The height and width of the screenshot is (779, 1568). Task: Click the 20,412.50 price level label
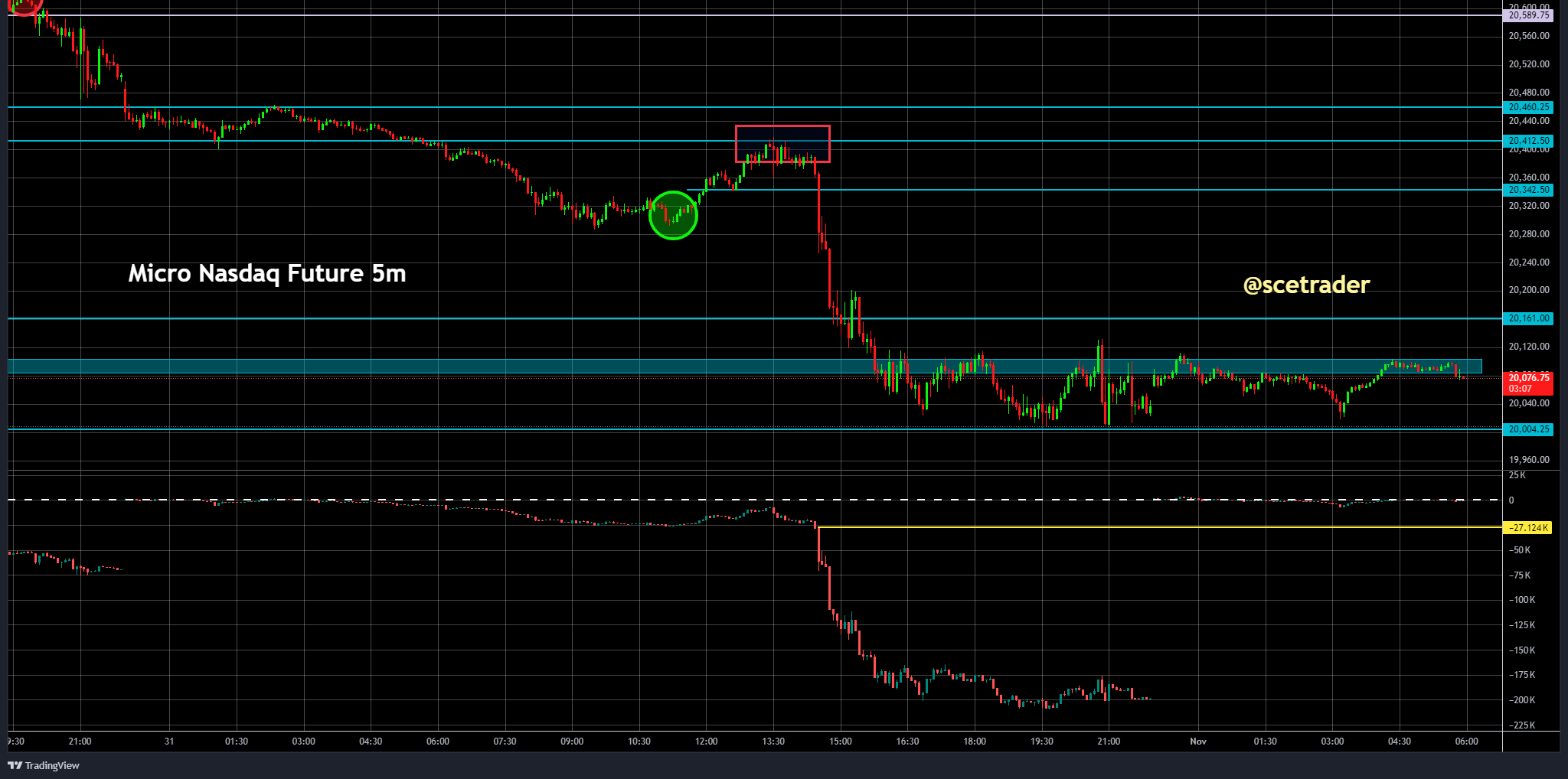(x=1528, y=141)
